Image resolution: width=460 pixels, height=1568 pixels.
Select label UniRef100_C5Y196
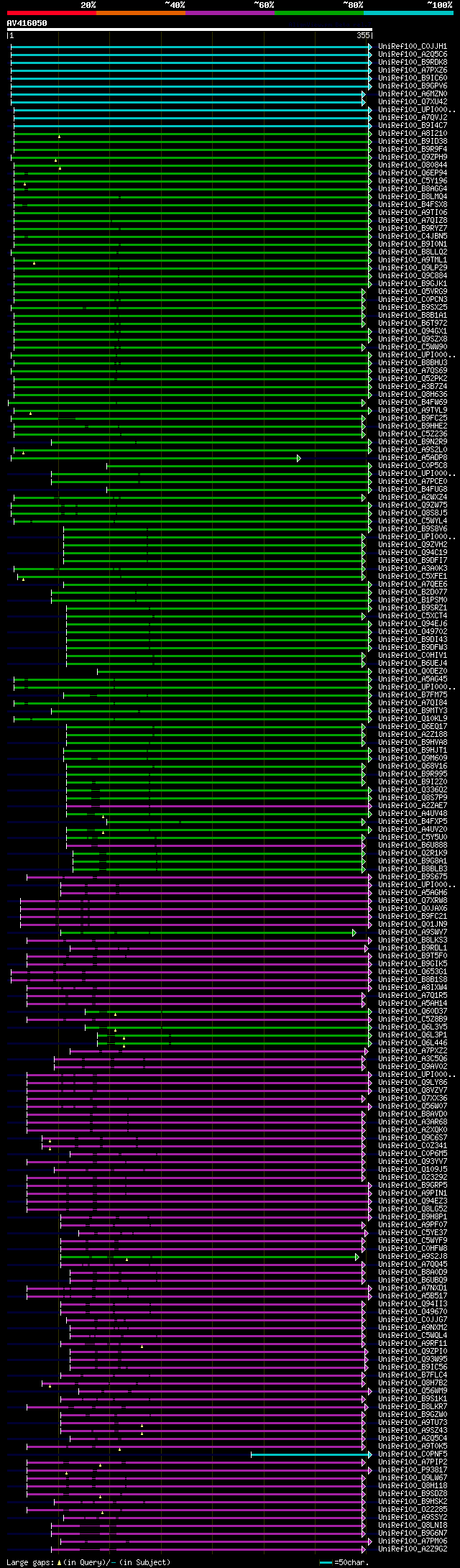coord(413,180)
